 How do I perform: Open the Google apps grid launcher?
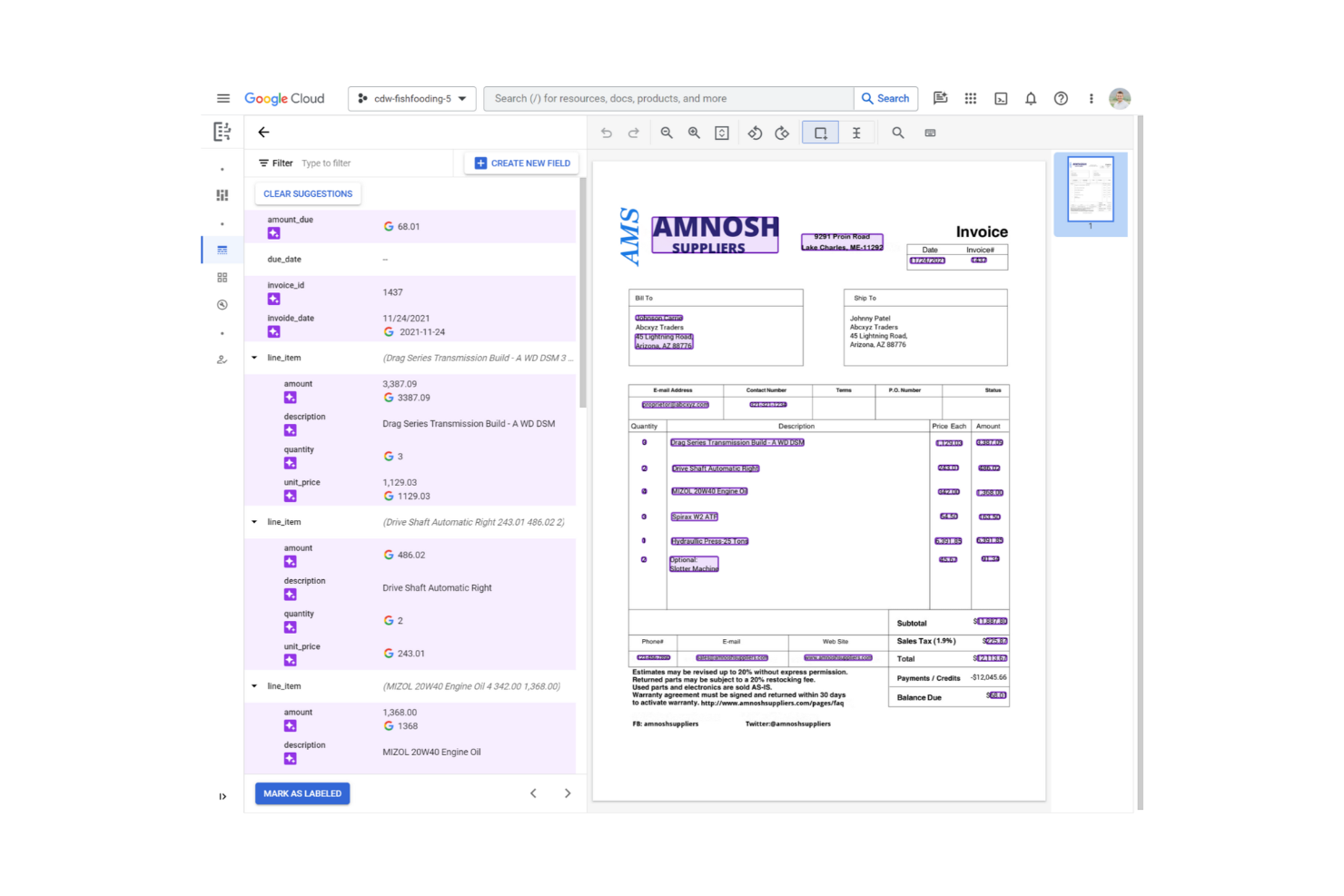971,98
